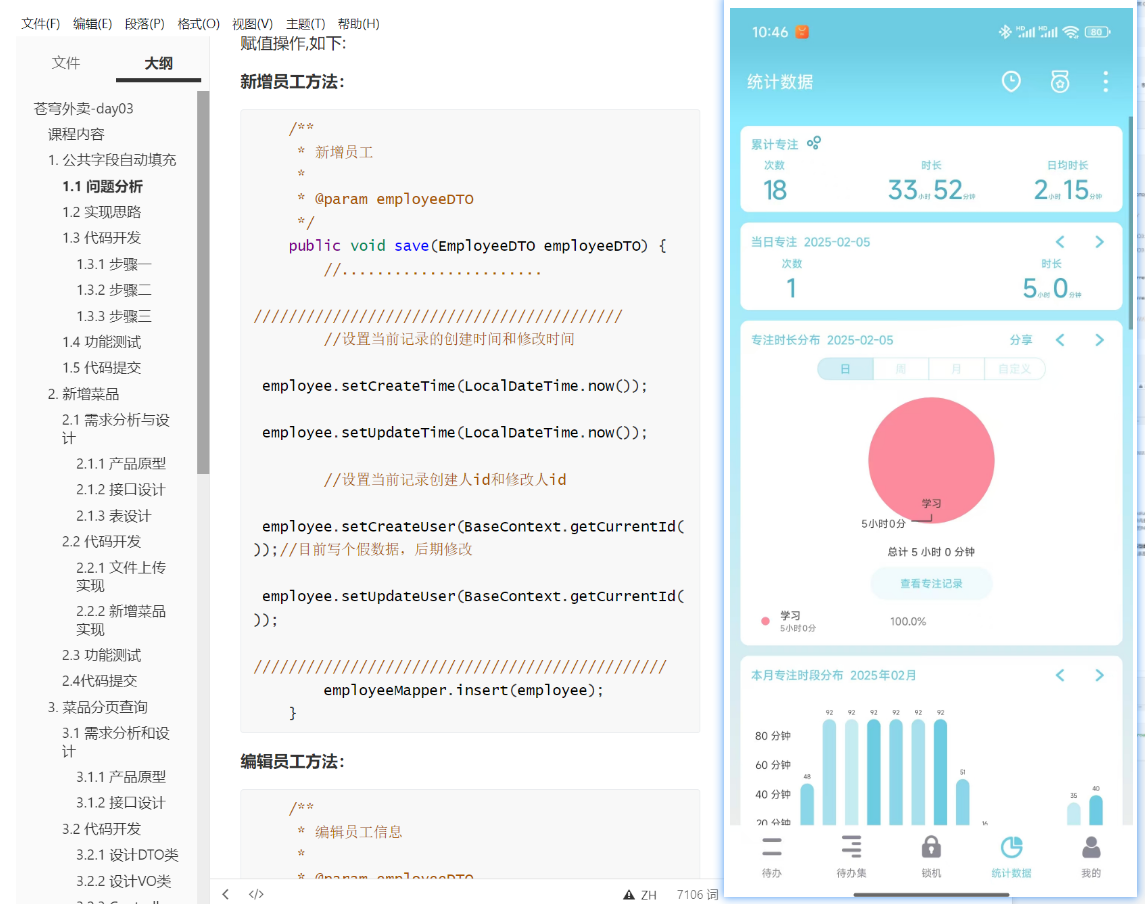Open the focus timer clock icon
The image size is (1145, 904).
[1011, 81]
